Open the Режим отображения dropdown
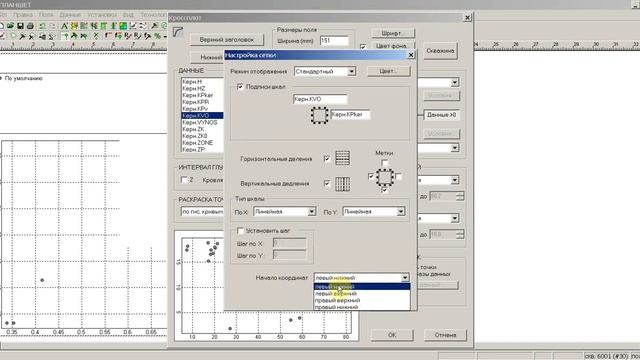640x360 pixels. point(351,71)
